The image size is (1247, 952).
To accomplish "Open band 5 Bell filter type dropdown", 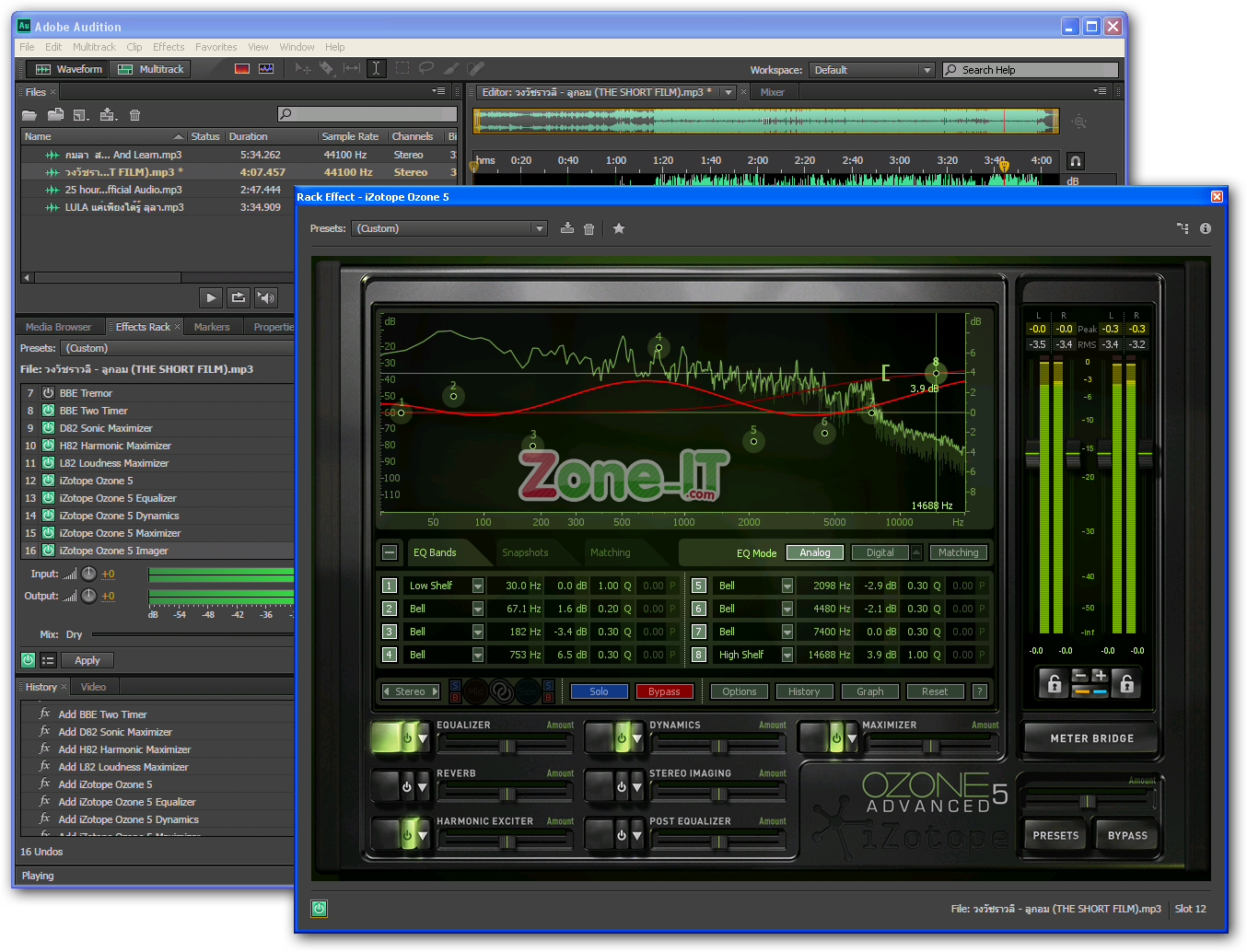I will tap(787, 586).
